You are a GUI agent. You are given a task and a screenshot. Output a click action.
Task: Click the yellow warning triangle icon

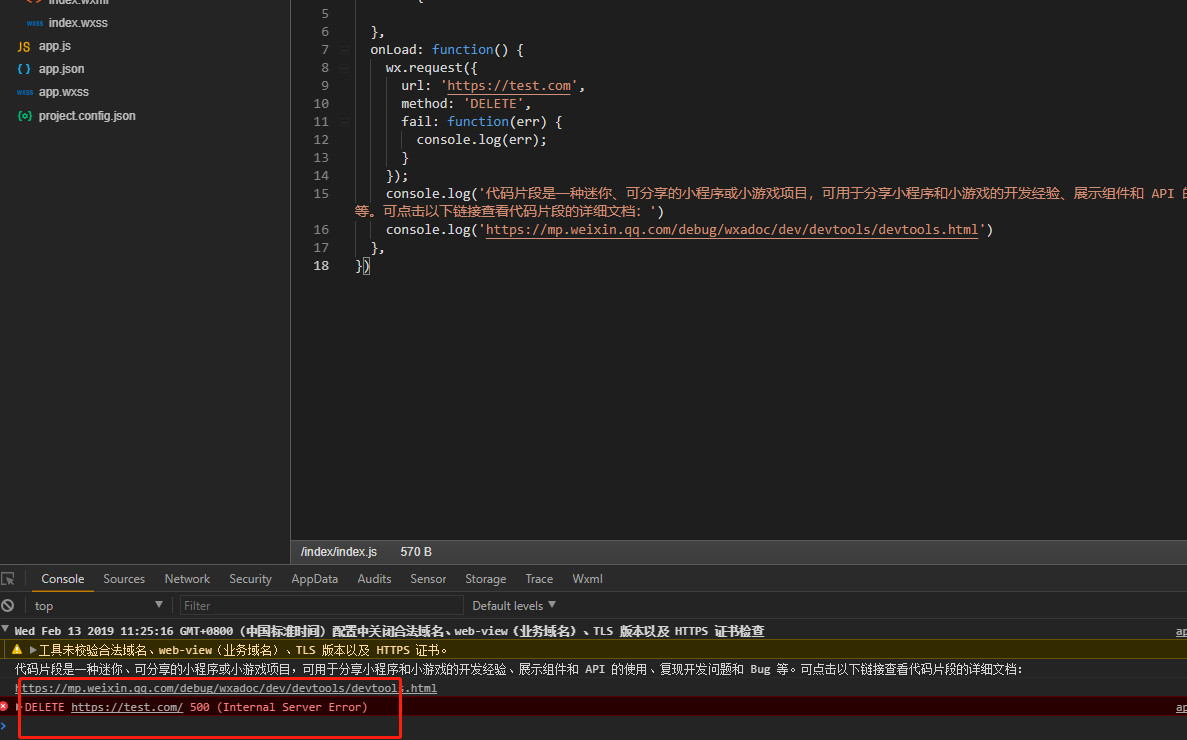pyautogui.click(x=17, y=649)
